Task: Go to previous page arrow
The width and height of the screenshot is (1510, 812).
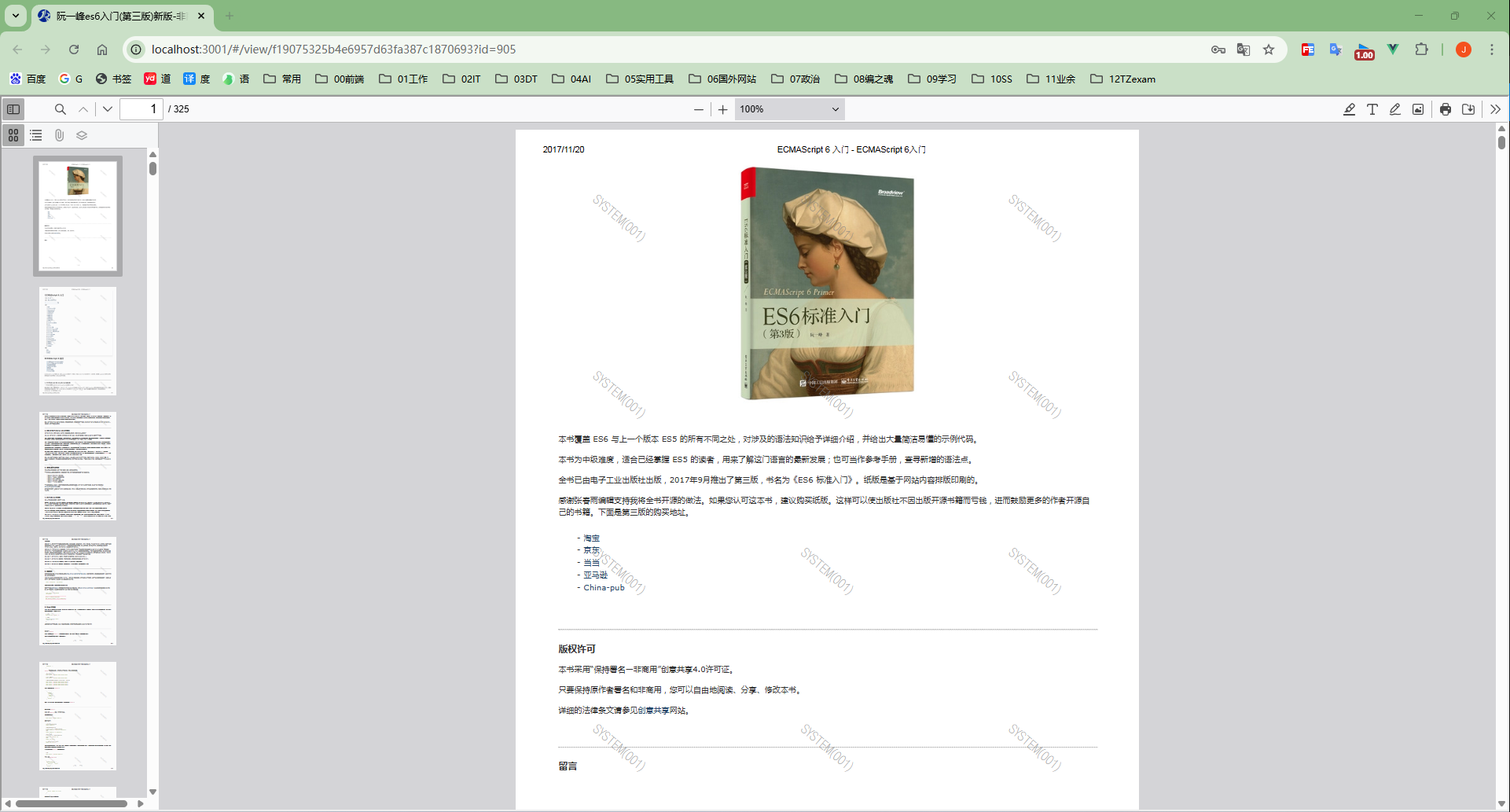Action: pyautogui.click(x=83, y=109)
